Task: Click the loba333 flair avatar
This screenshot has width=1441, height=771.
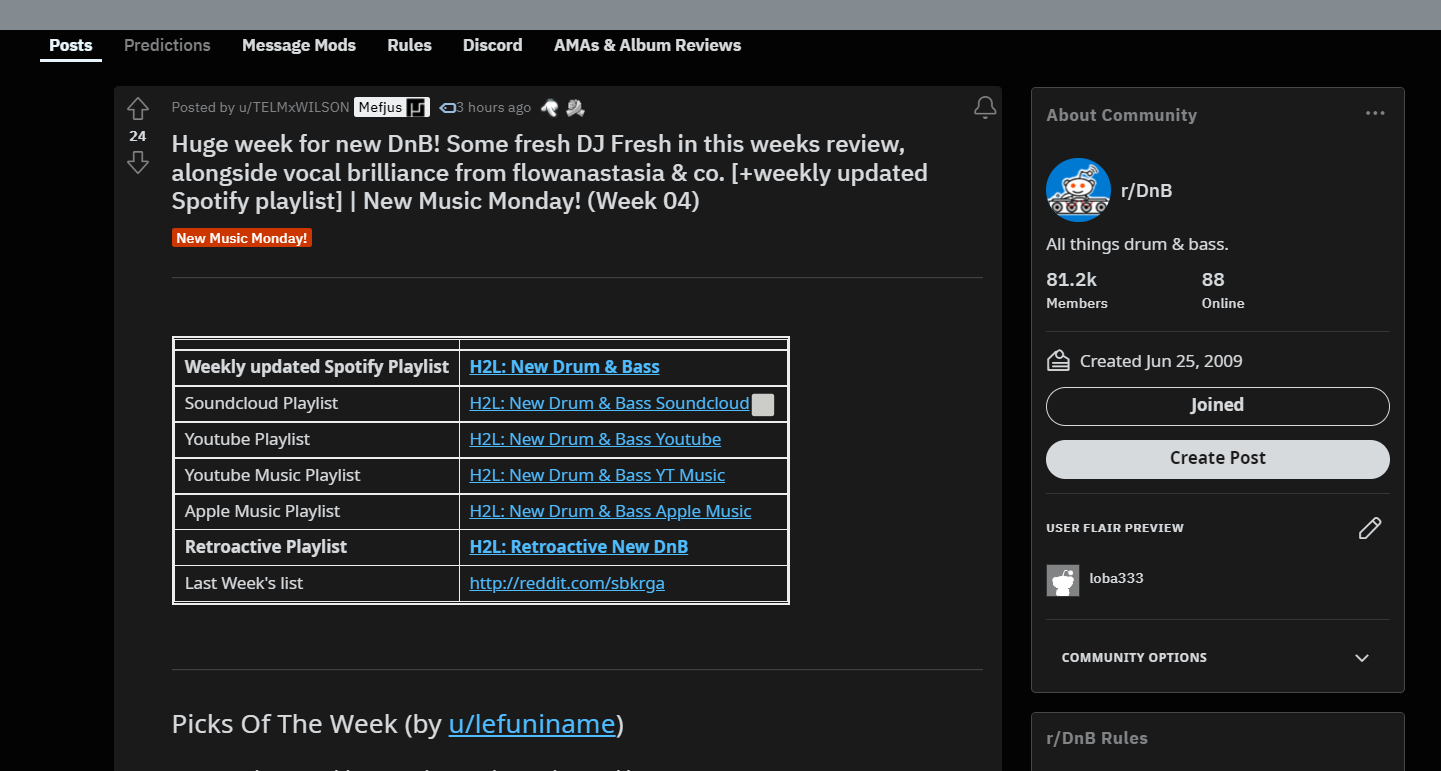Action: pos(1063,580)
